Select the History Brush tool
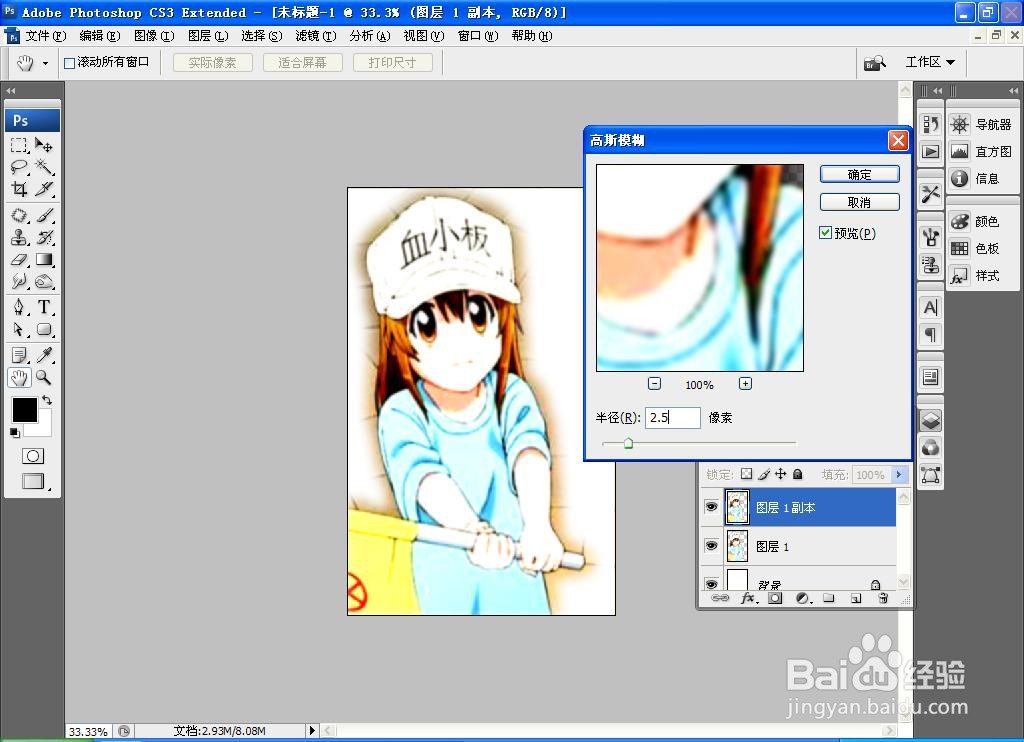1024x742 pixels. pyautogui.click(x=44, y=237)
